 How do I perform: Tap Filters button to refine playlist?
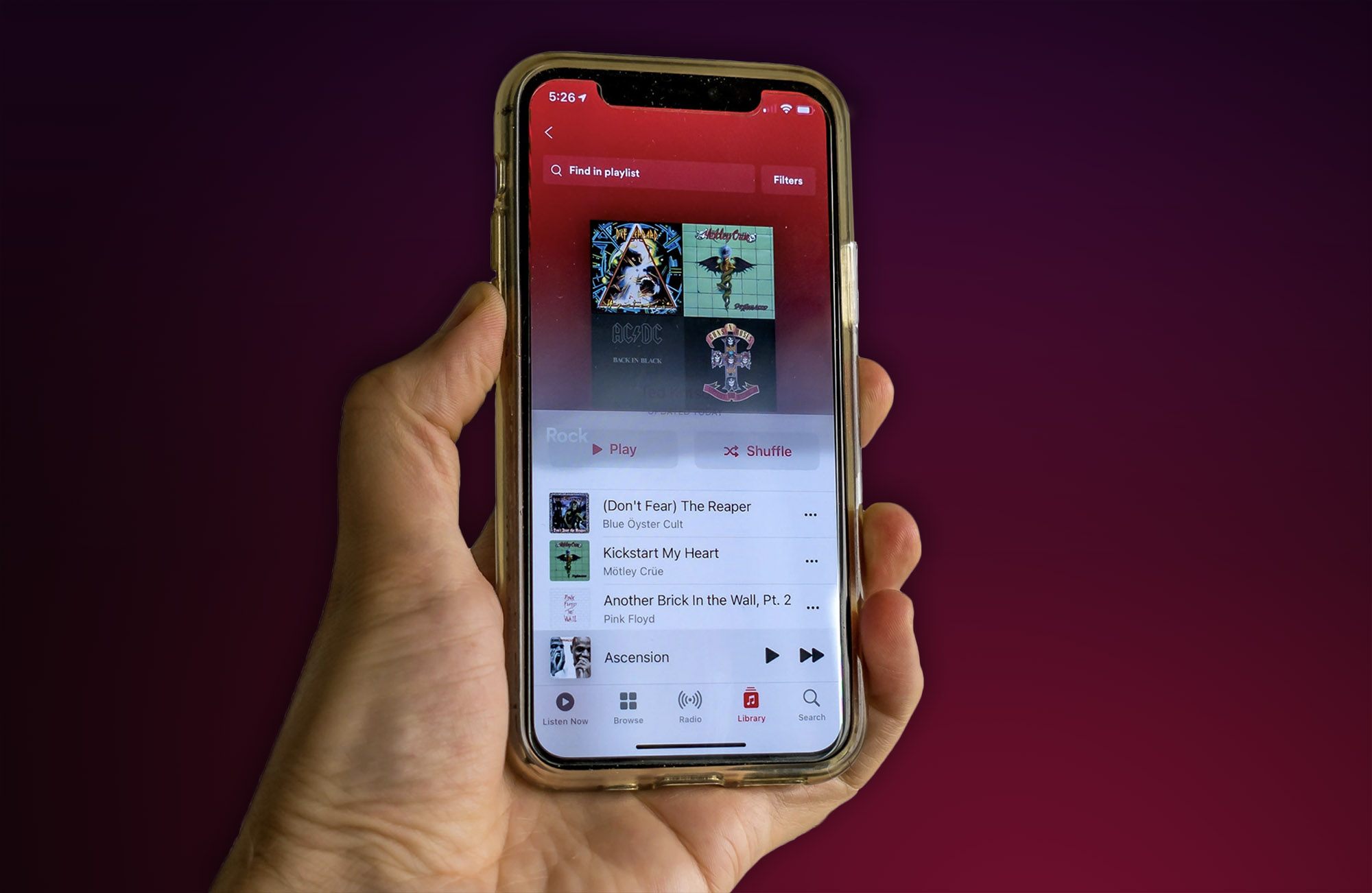[790, 178]
